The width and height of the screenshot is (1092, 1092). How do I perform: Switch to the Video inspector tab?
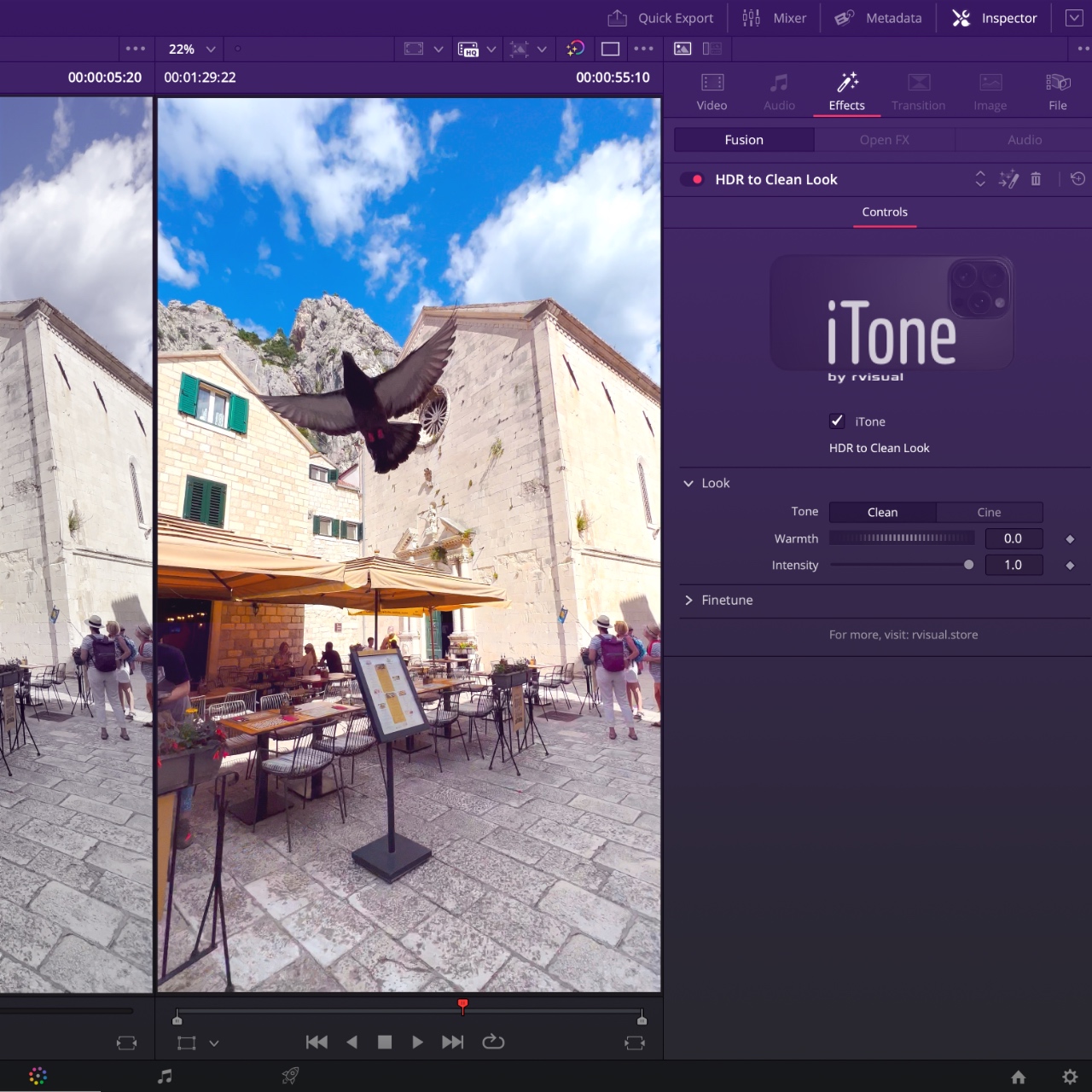(712, 91)
